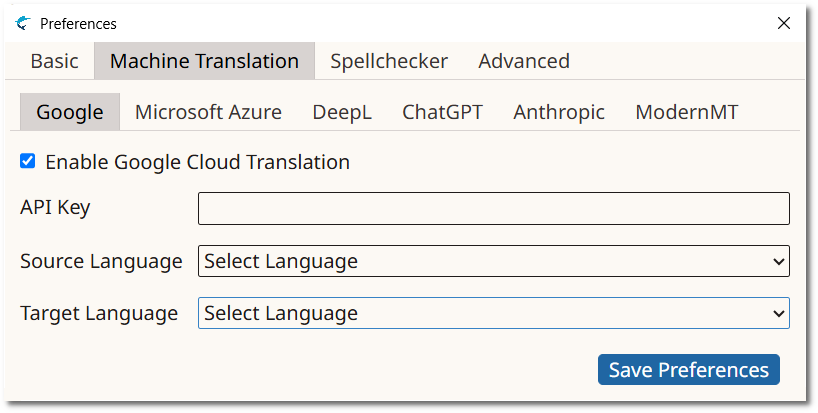Go to the Advanced tab
The image size is (818, 413).
(x=524, y=61)
